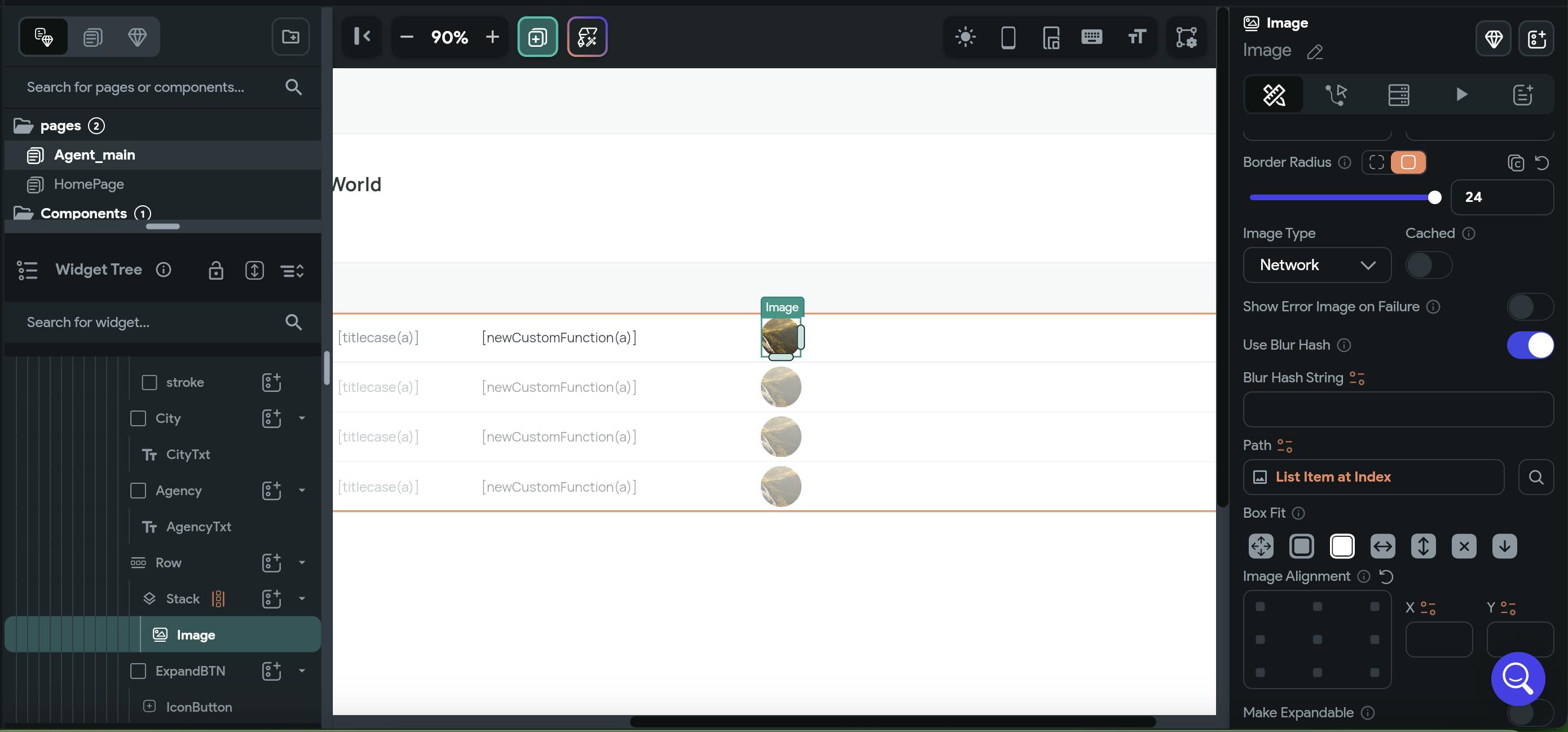
Task: Click the create new folder icon
Action: click(290, 37)
